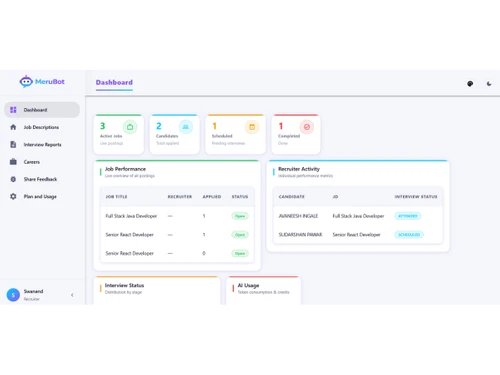Select candidate SUDARSHAN PAWAR

pos(300,235)
